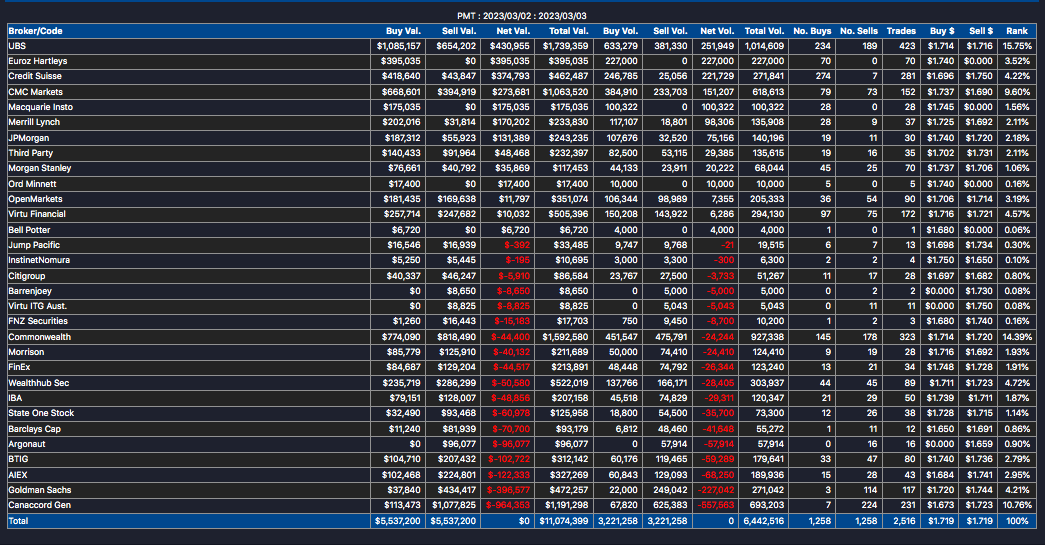The image size is (1045, 545).
Task: Highlight the Jump Pacific broker name
Action: click(x=34, y=245)
